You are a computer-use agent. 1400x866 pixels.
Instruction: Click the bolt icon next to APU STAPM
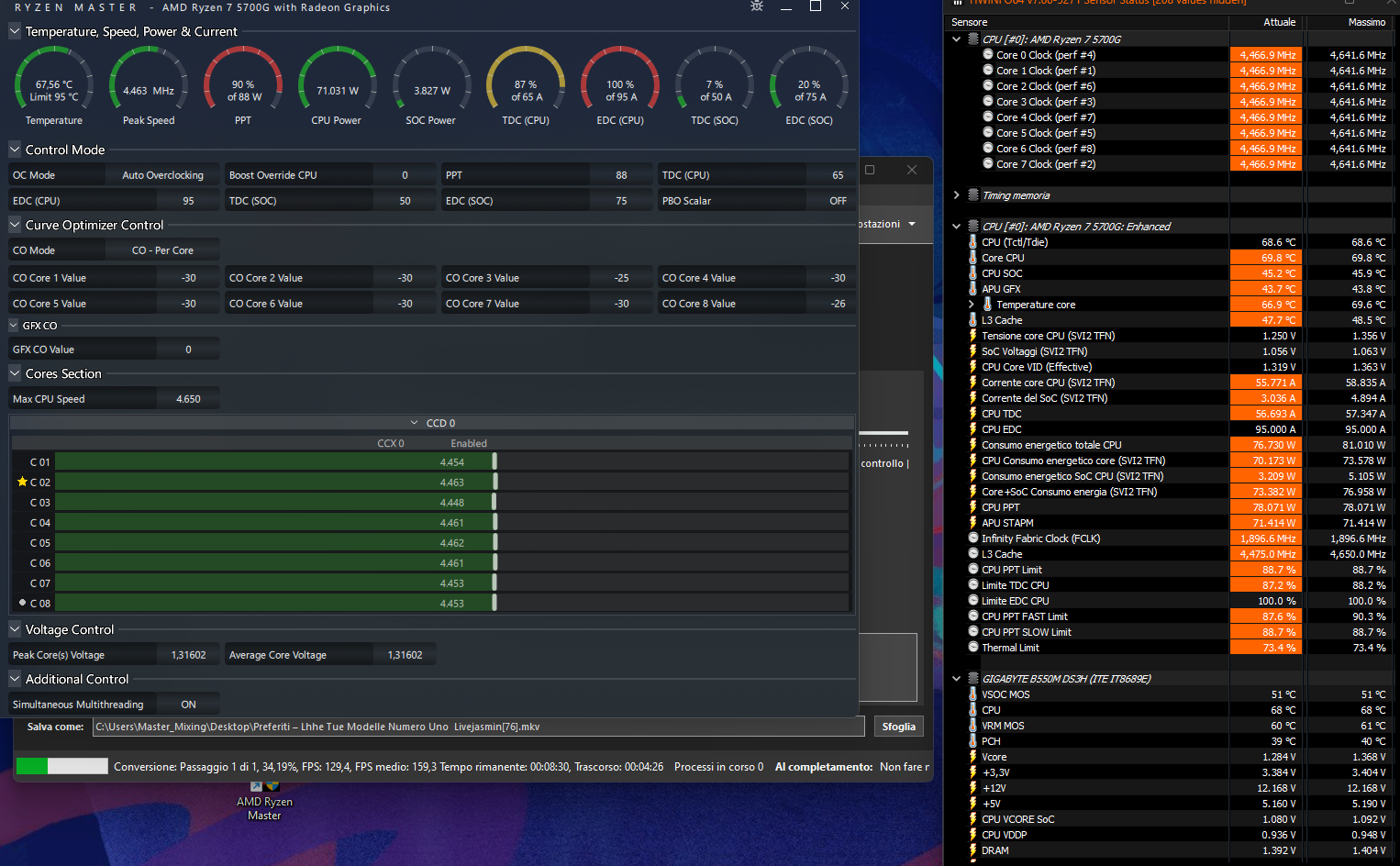973,523
